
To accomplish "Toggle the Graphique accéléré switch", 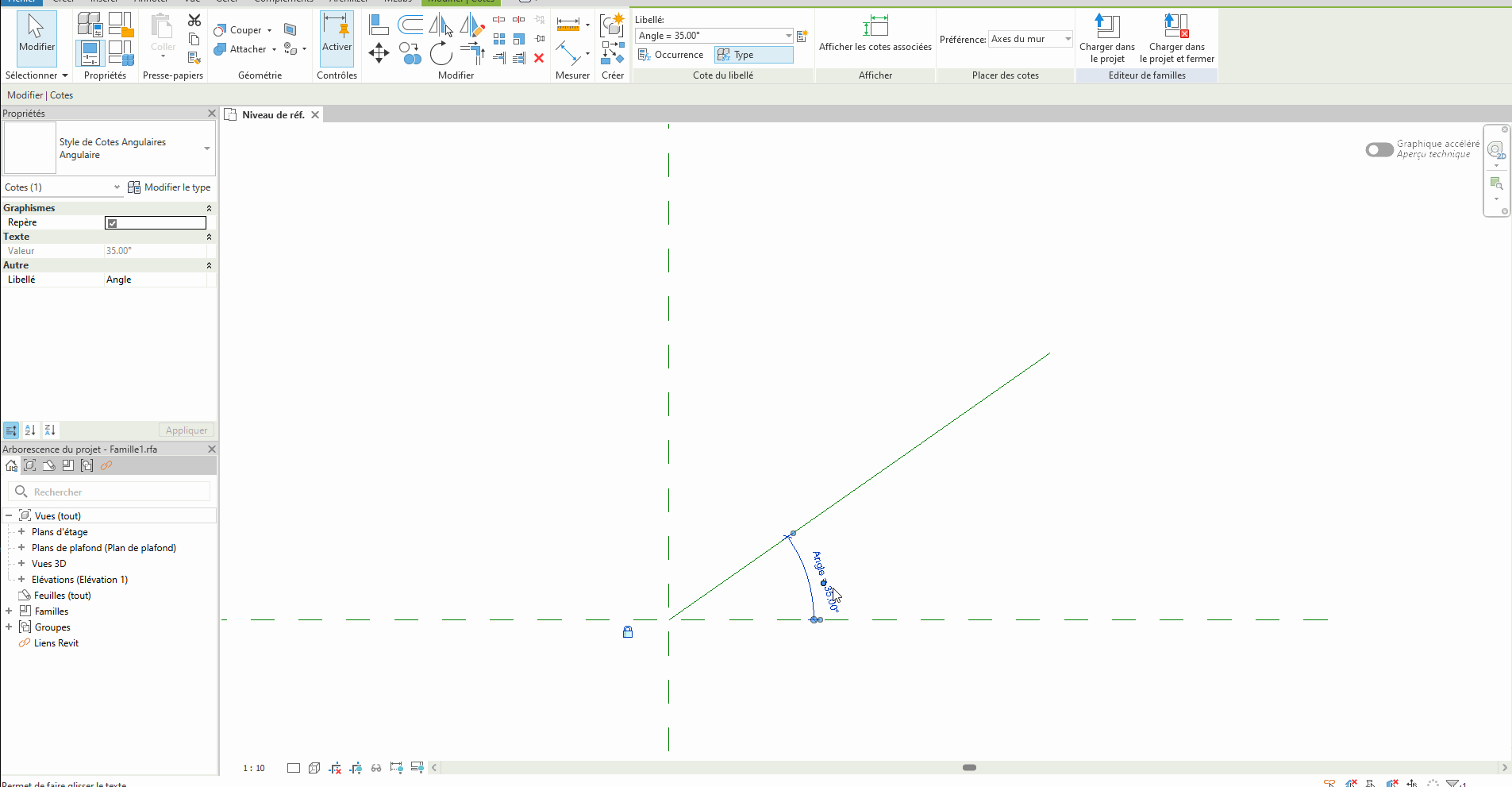I will [1379, 149].
